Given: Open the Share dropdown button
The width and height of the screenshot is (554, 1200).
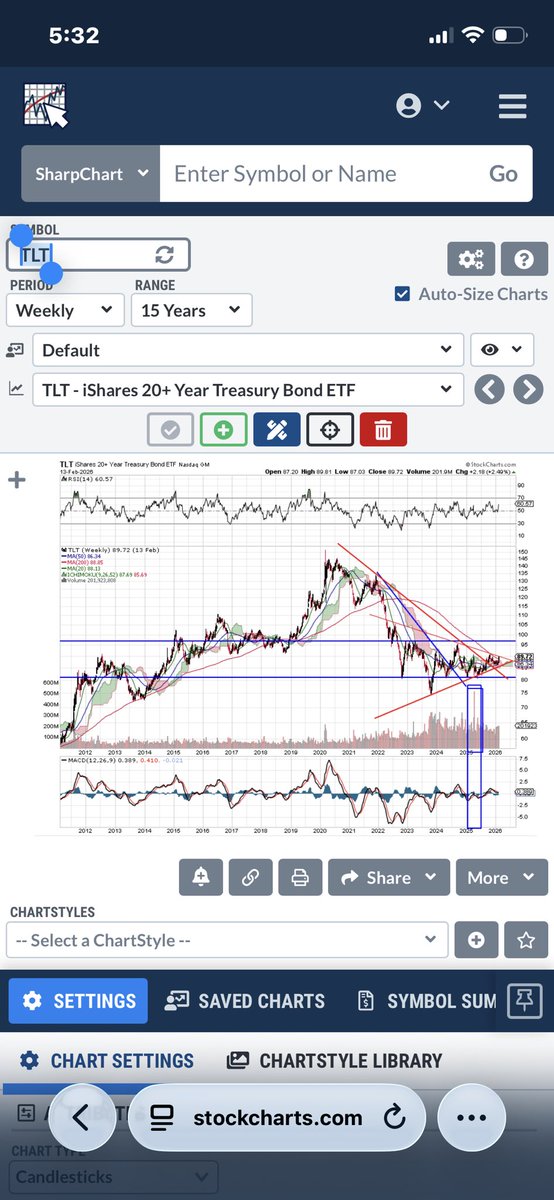Looking at the screenshot, I should [x=389, y=877].
